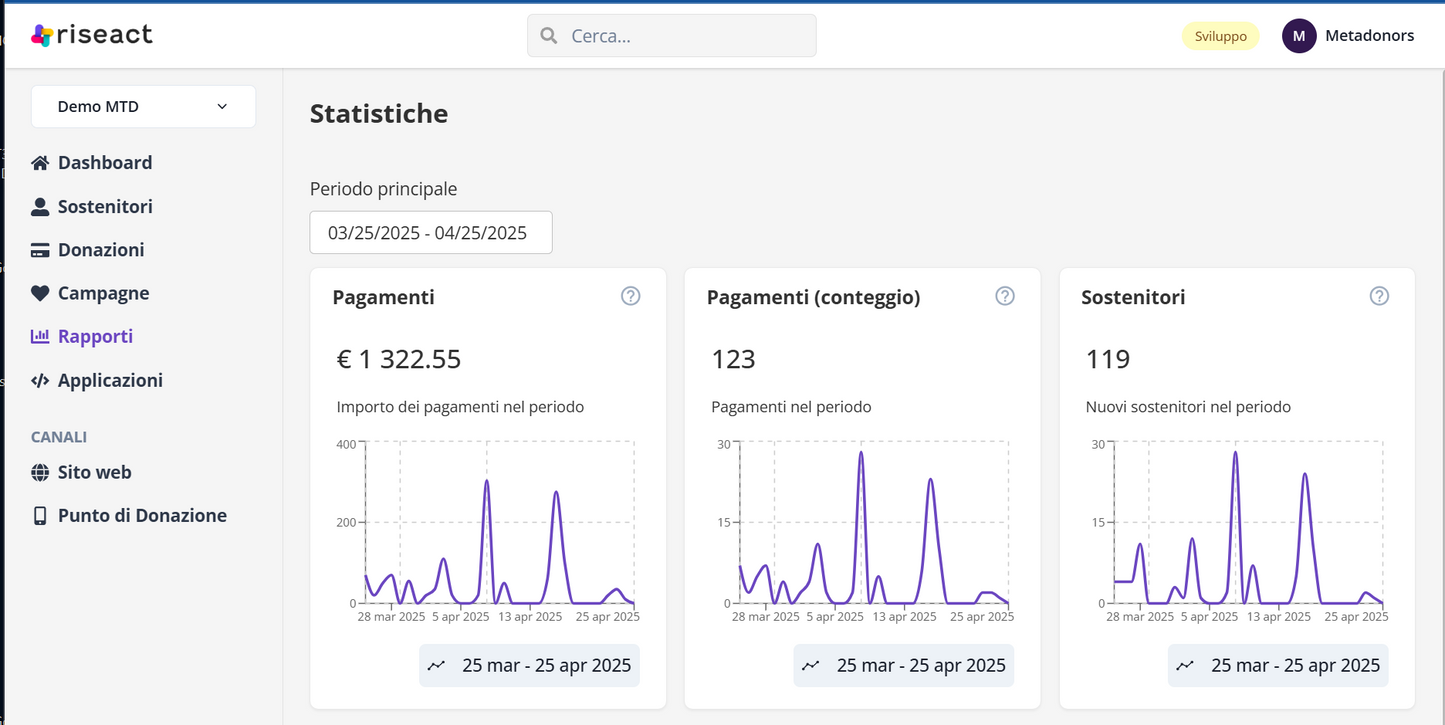Open help icon on Pagamenti (conteggio) card
This screenshot has height=725, width=1445.
click(x=1005, y=296)
